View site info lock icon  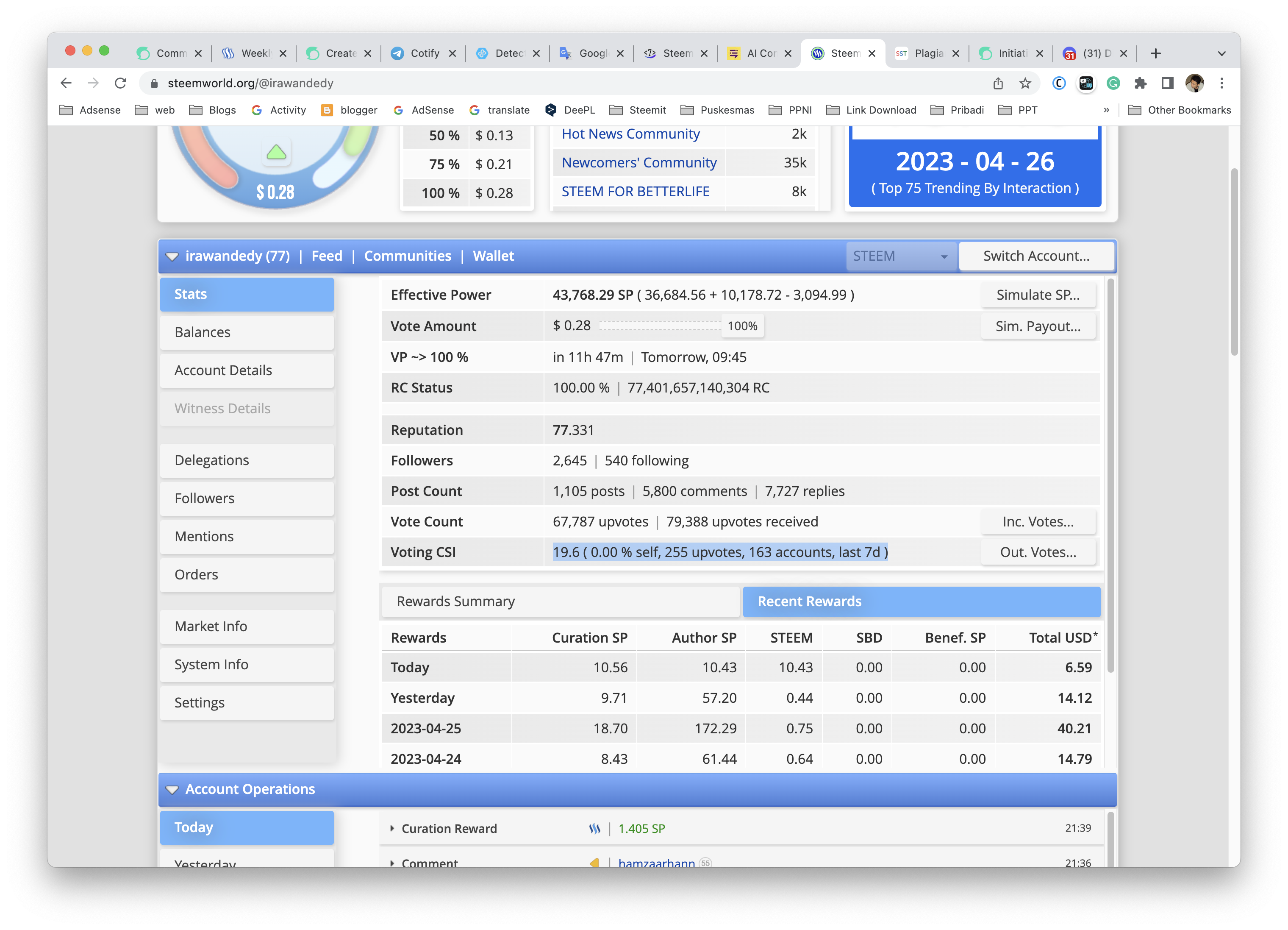coord(154,84)
